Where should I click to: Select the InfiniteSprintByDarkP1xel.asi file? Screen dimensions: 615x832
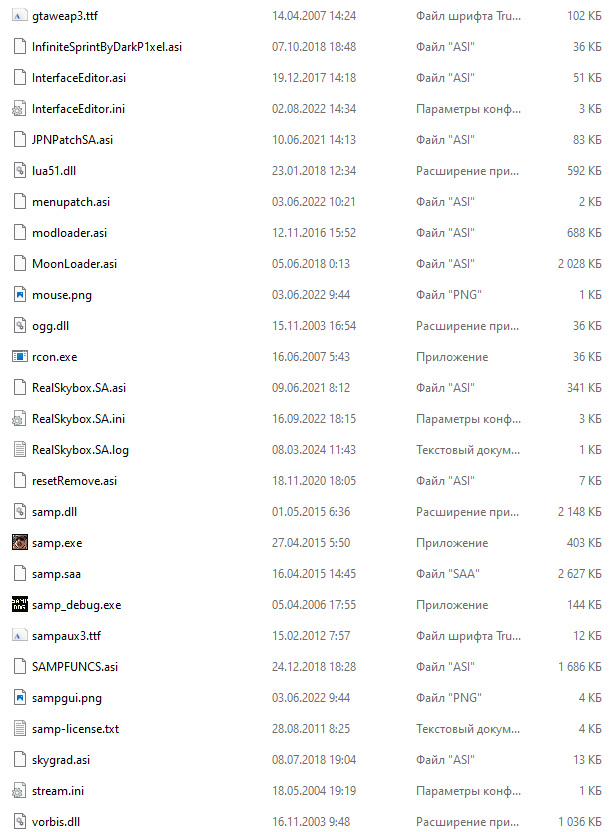(x=106, y=47)
